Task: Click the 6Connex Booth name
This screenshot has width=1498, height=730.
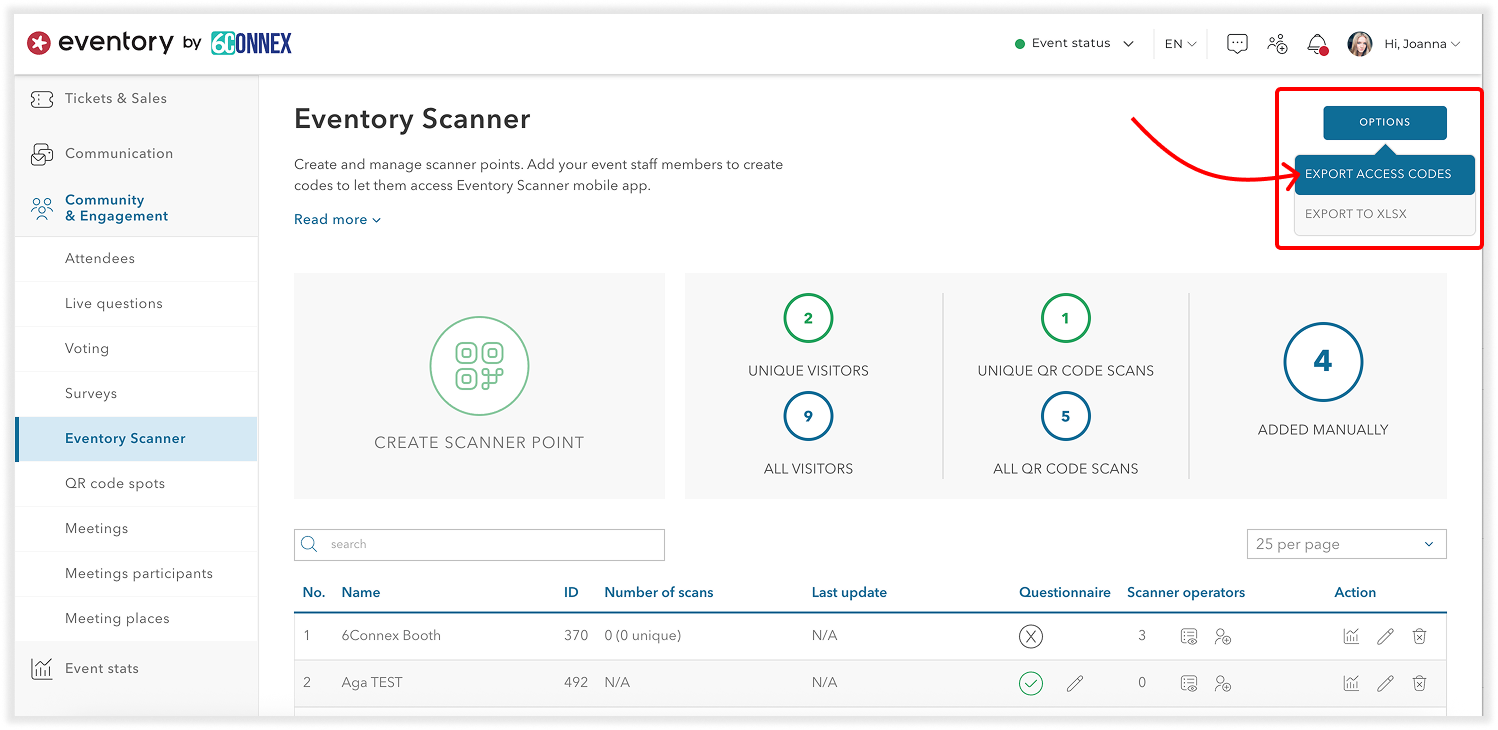Action: [391, 636]
